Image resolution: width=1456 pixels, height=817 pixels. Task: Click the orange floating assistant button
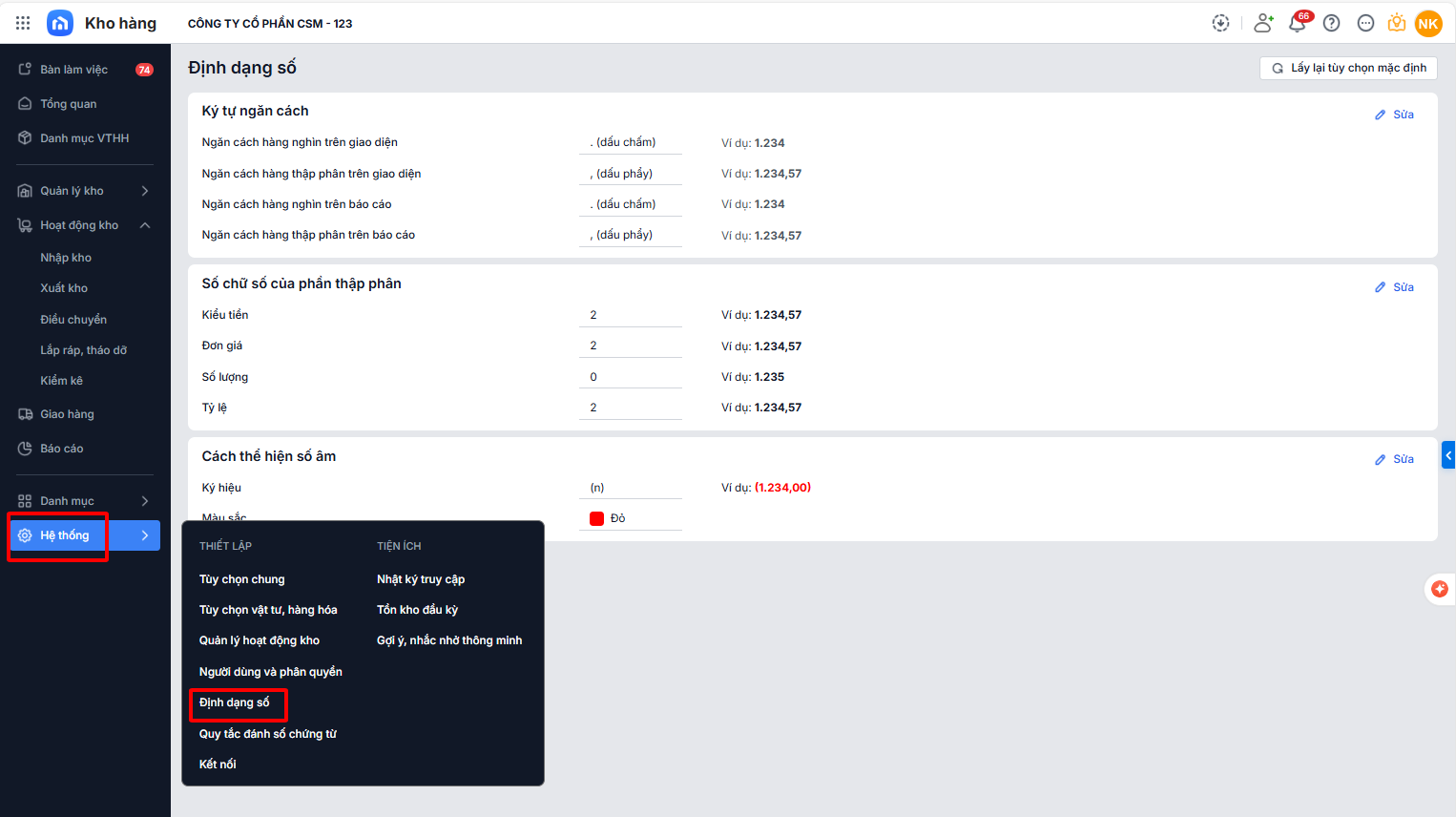[x=1440, y=590]
